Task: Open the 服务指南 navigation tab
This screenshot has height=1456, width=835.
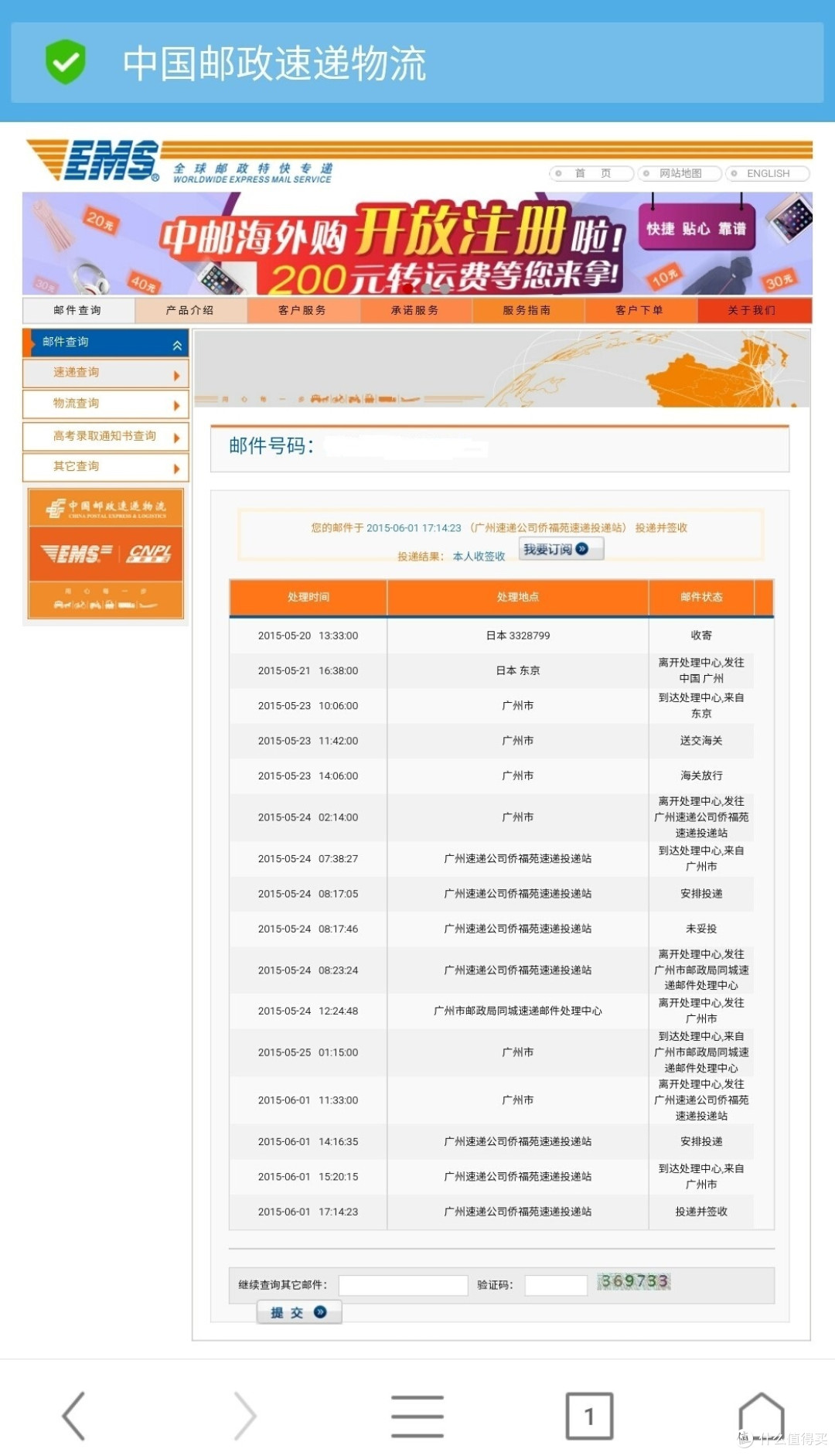Action: pyautogui.click(x=527, y=310)
